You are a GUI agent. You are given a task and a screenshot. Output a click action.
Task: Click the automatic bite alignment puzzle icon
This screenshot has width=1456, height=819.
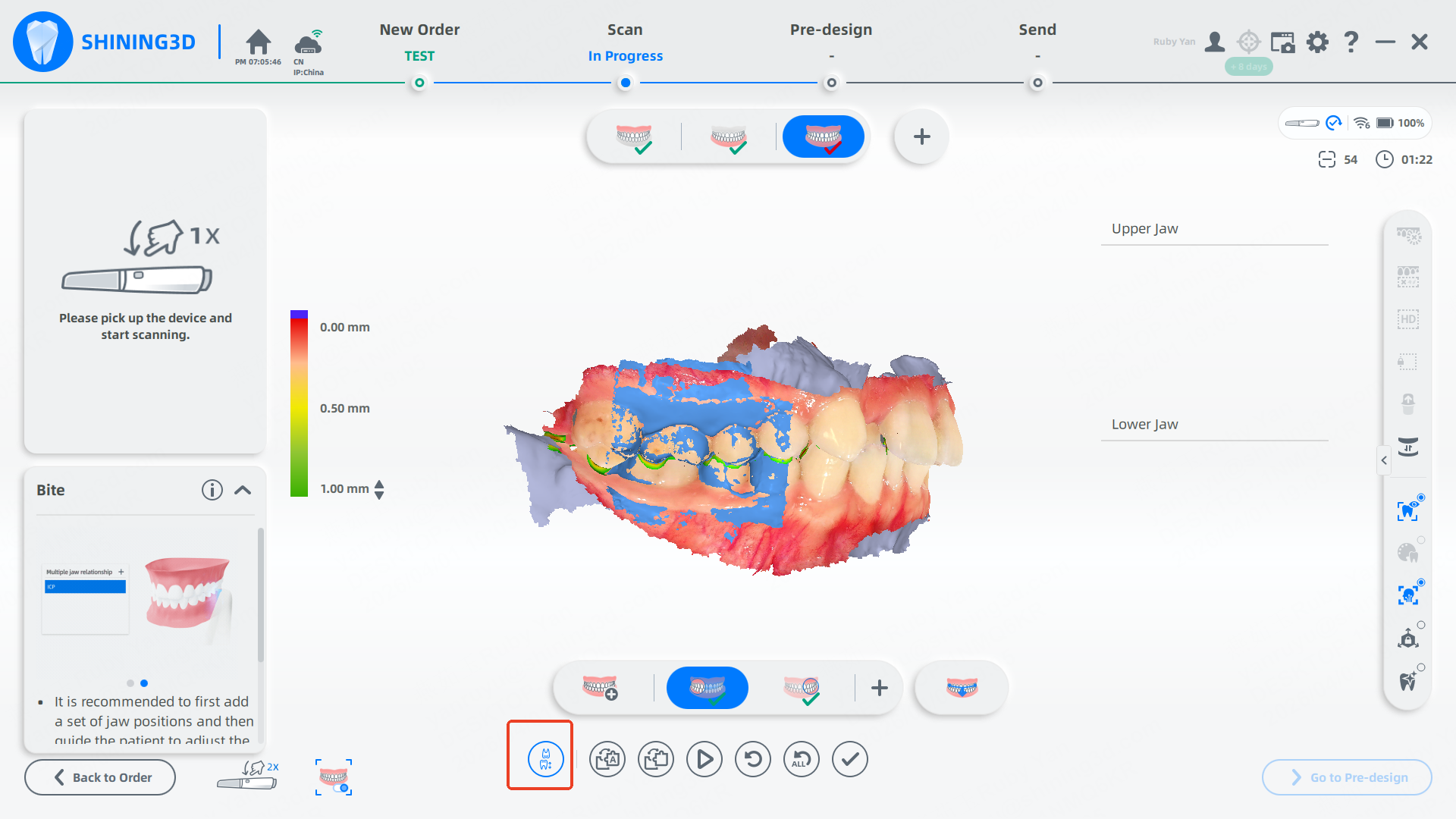pos(607,758)
